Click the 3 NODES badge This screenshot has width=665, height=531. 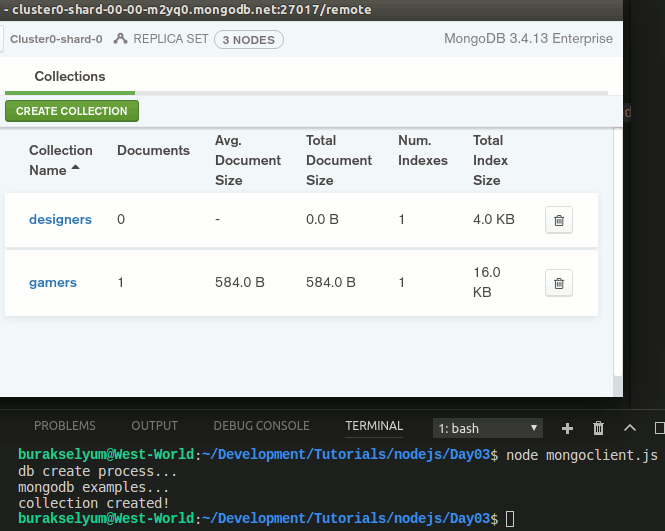coord(249,40)
